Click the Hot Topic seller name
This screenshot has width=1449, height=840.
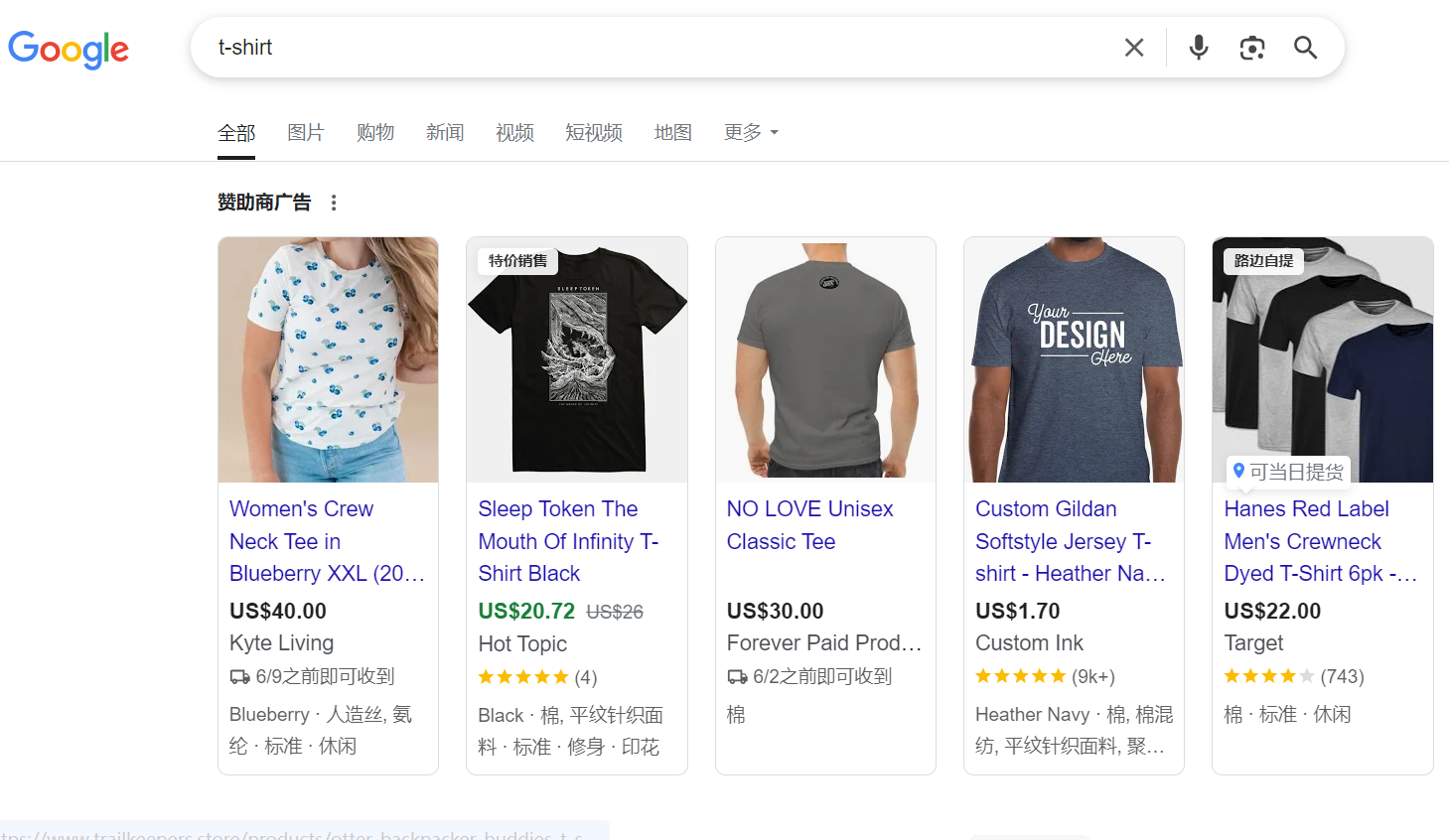pyautogui.click(x=522, y=644)
